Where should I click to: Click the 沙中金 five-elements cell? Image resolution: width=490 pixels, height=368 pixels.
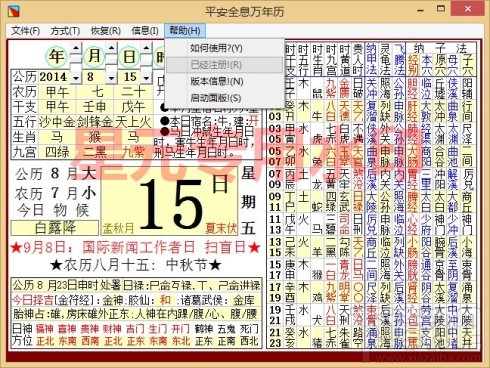pos(57,122)
